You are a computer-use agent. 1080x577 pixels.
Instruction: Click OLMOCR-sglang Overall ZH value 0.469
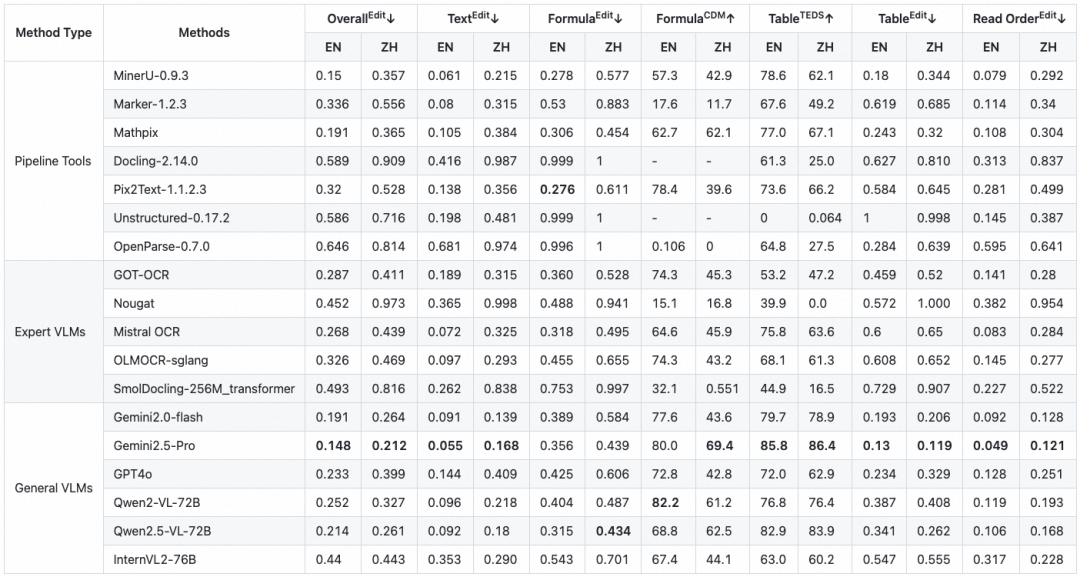[x=388, y=360]
